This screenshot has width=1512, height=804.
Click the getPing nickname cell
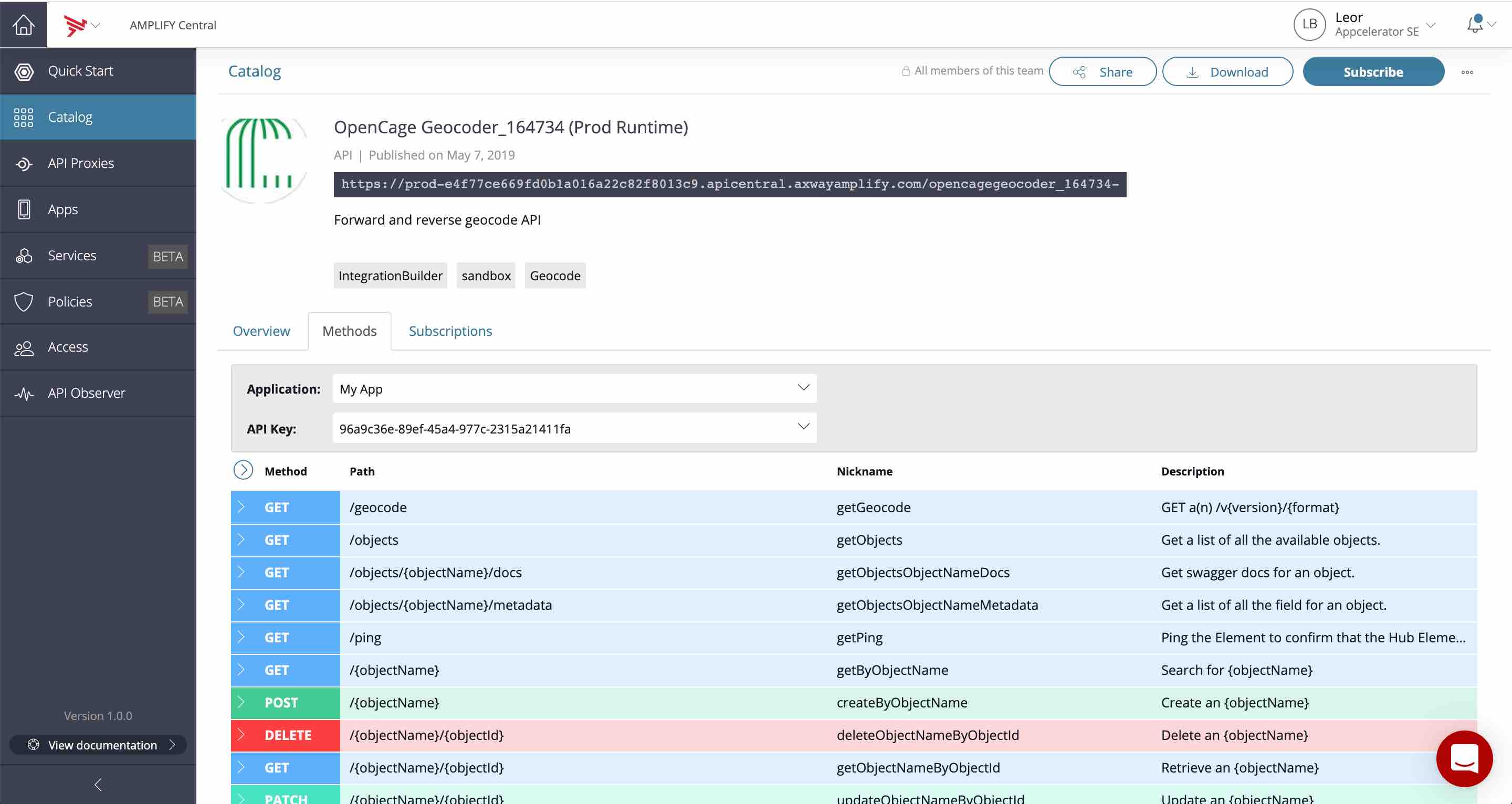point(859,637)
